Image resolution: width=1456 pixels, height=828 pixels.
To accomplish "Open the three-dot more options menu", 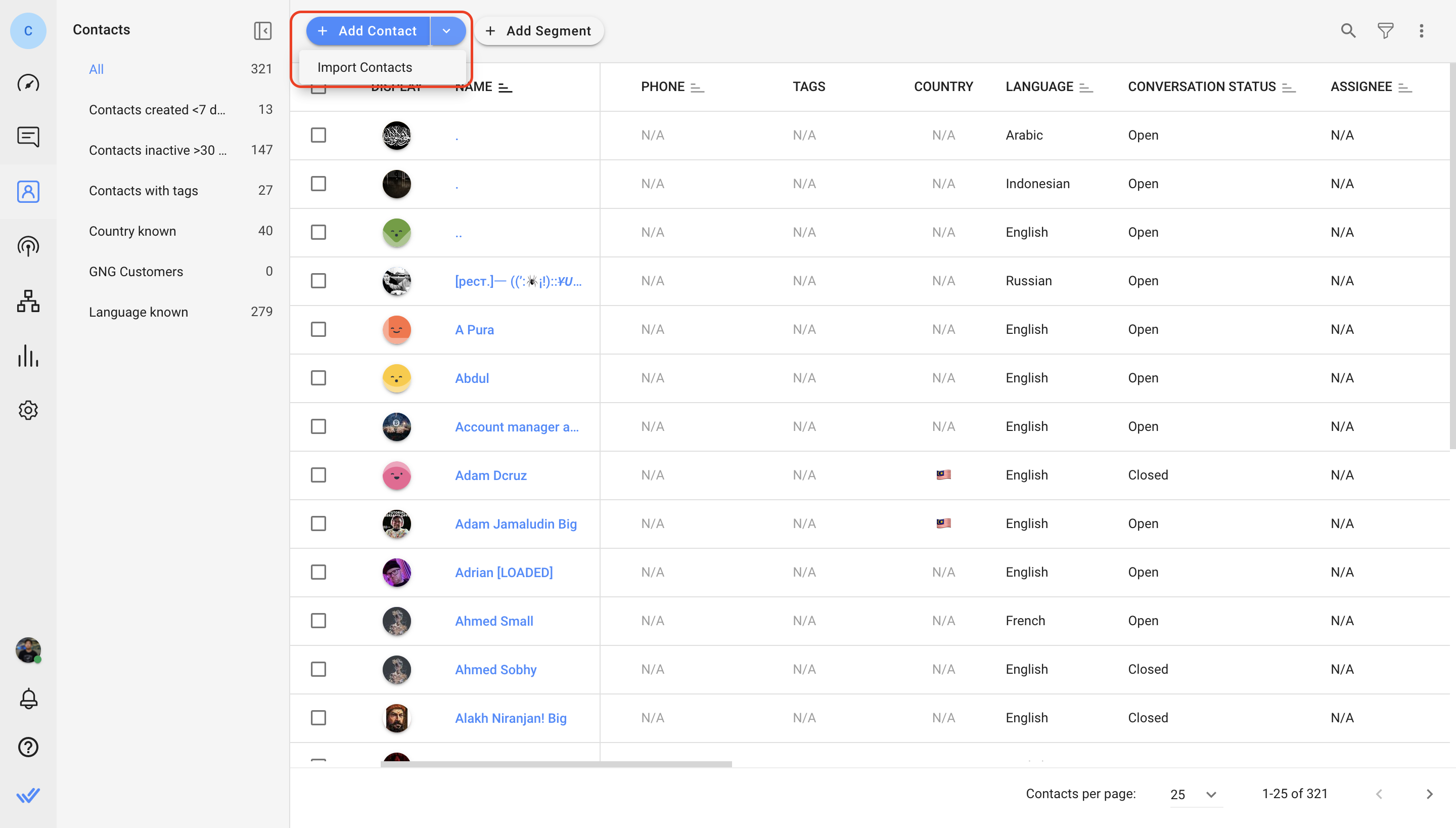I will coord(1421,31).
